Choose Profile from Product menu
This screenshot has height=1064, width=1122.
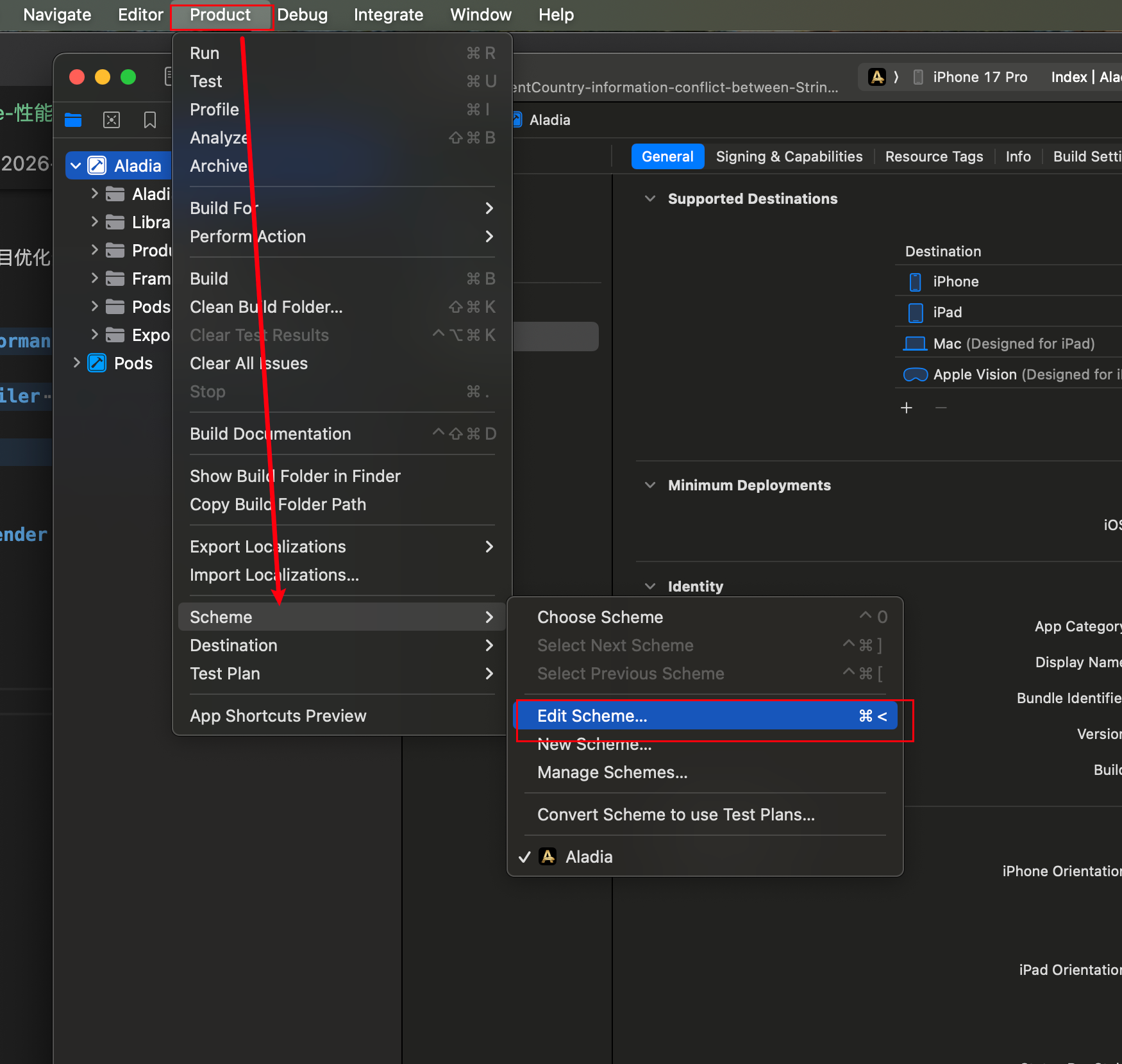pyautogui.click(x=342, y=110)
